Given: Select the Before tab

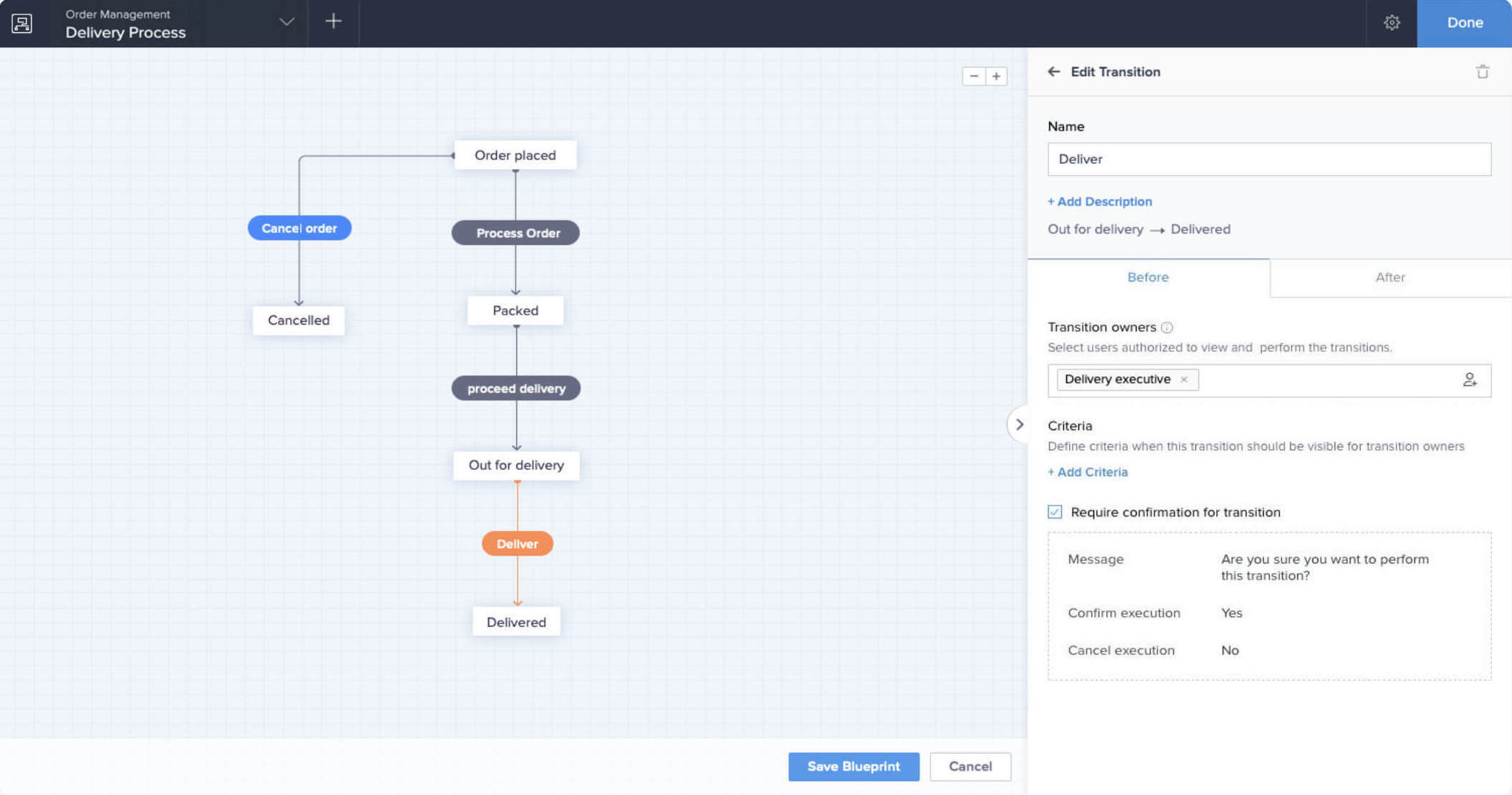Looking at the screenshot, I should coord(1147,277).
